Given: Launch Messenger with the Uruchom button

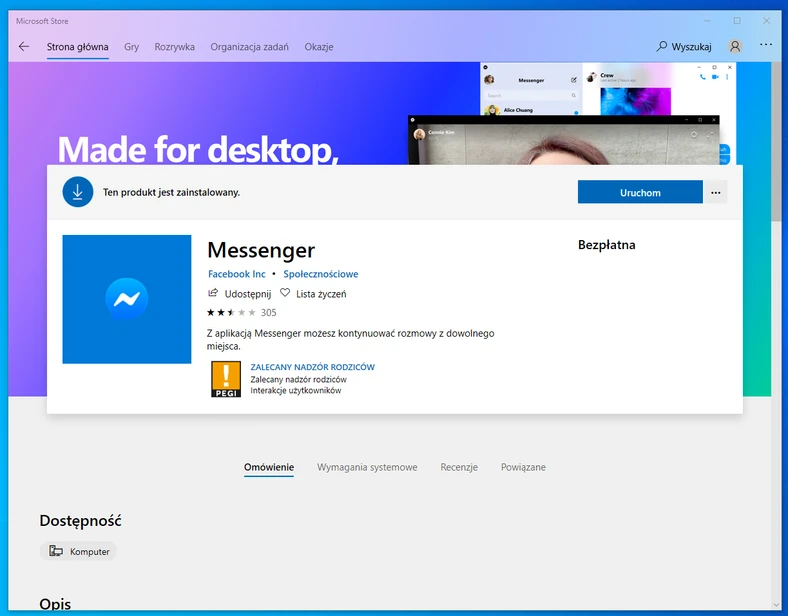Looking at the screenshot, I should coord(640,192).
